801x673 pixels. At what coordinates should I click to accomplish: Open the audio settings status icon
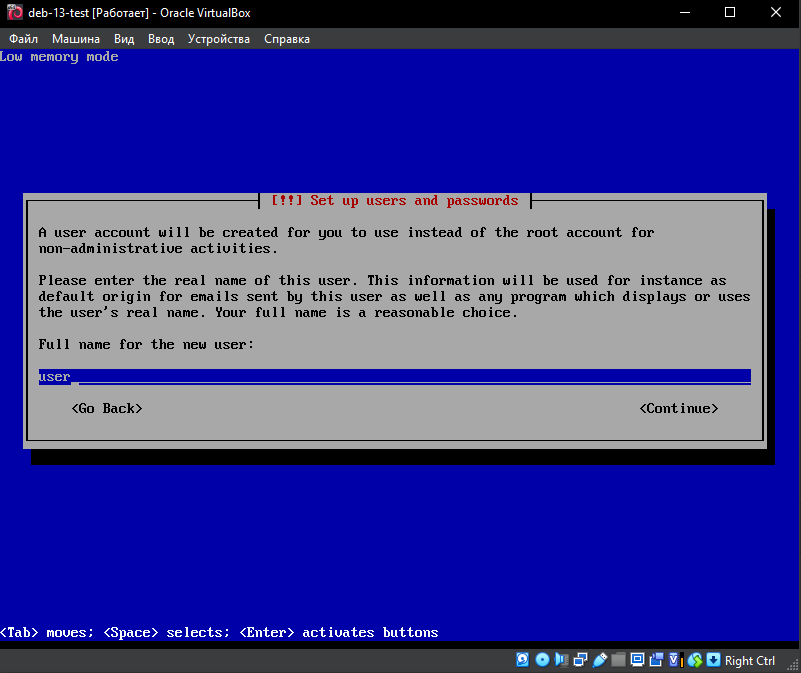(x=561, y=660)
